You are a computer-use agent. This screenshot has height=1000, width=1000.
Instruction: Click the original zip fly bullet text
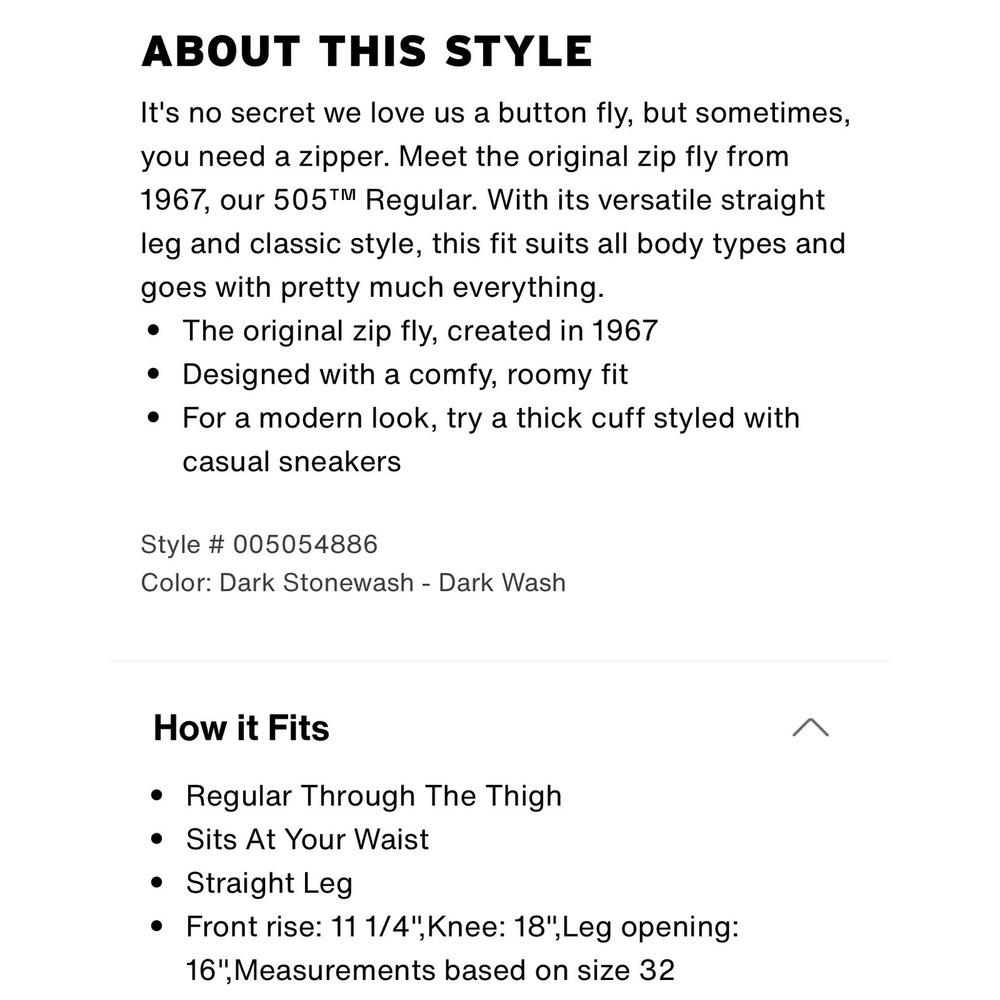(x=420, y=331)
